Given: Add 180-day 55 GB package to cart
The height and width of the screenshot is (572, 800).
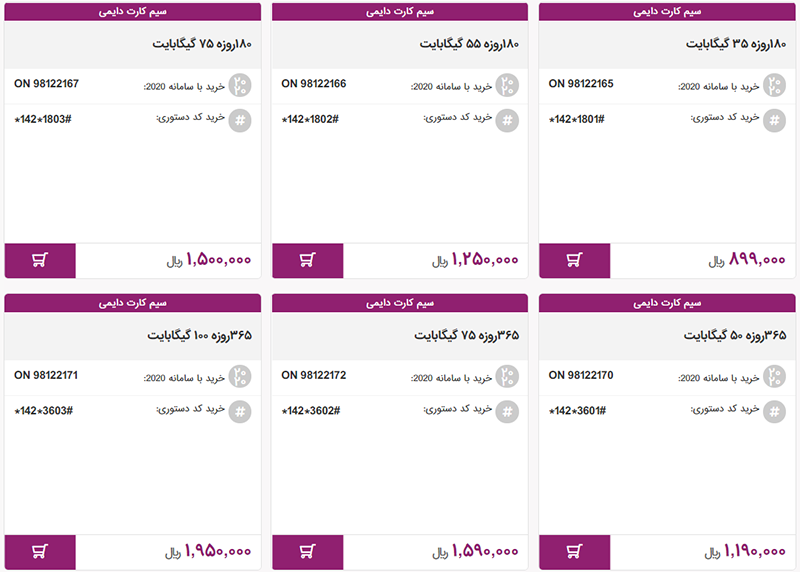Looking at the screenshot, I should (307, 261).
